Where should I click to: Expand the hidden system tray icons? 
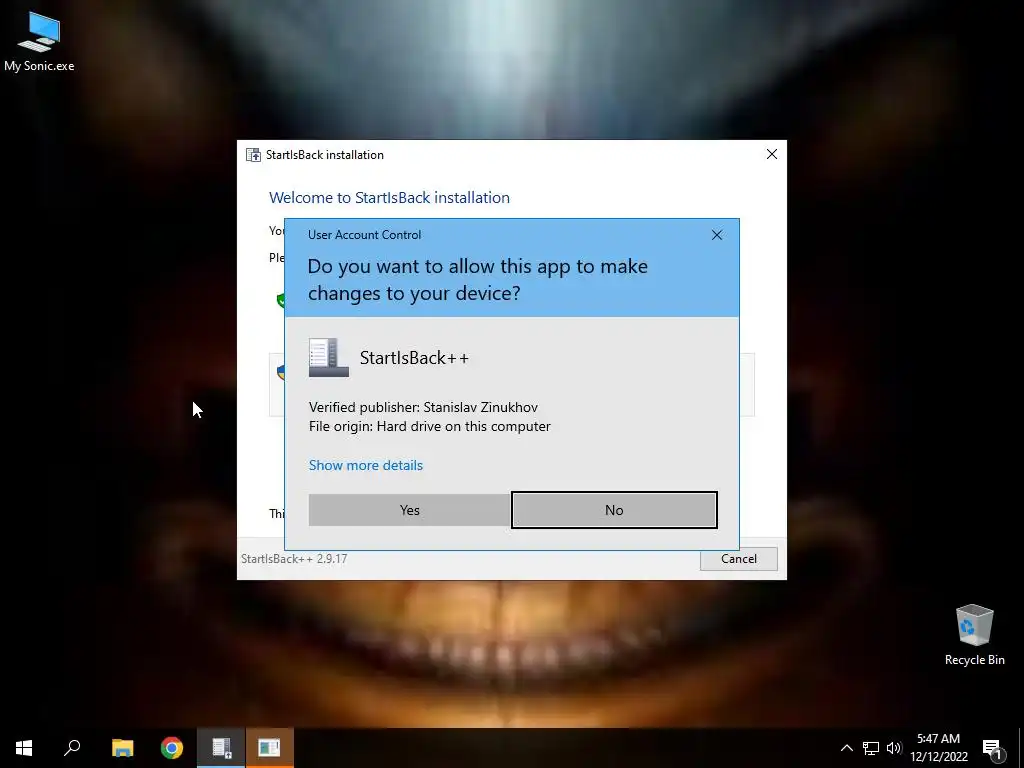click(846, 748)
